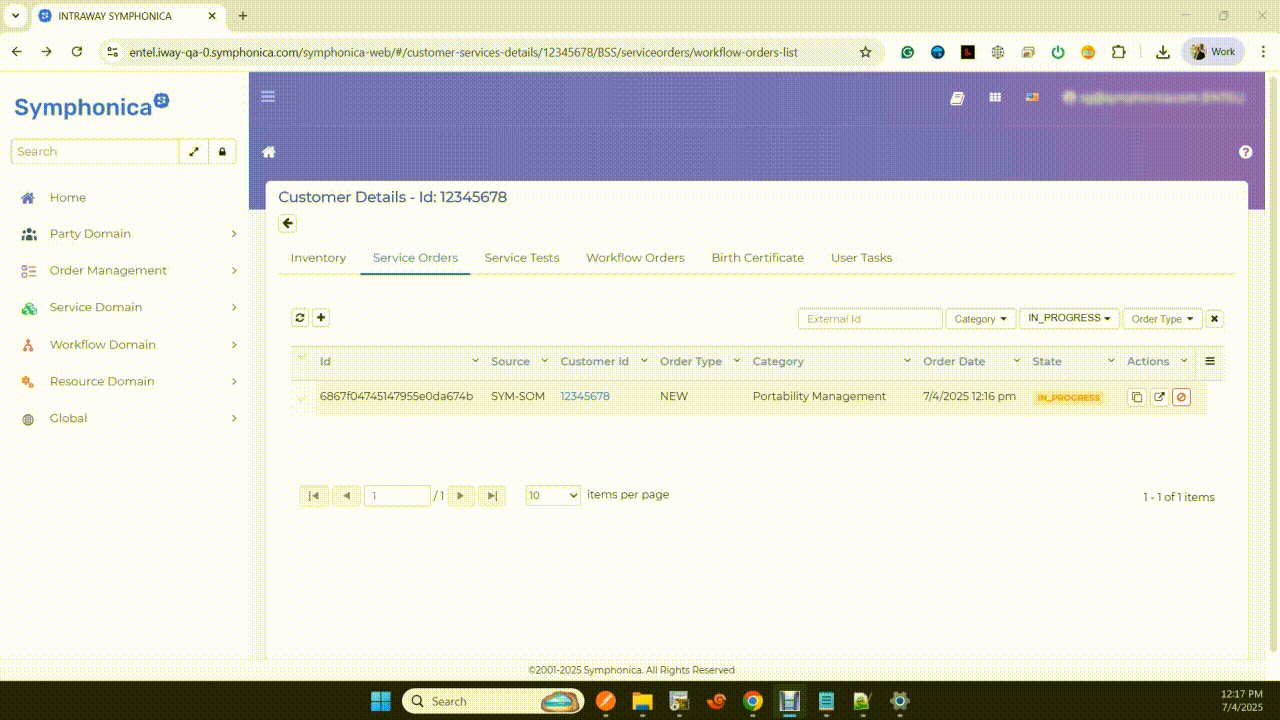The image size is (1280, 720).
Task: Expand the sidebar menu with arrows icon
Action: point(194,152)
